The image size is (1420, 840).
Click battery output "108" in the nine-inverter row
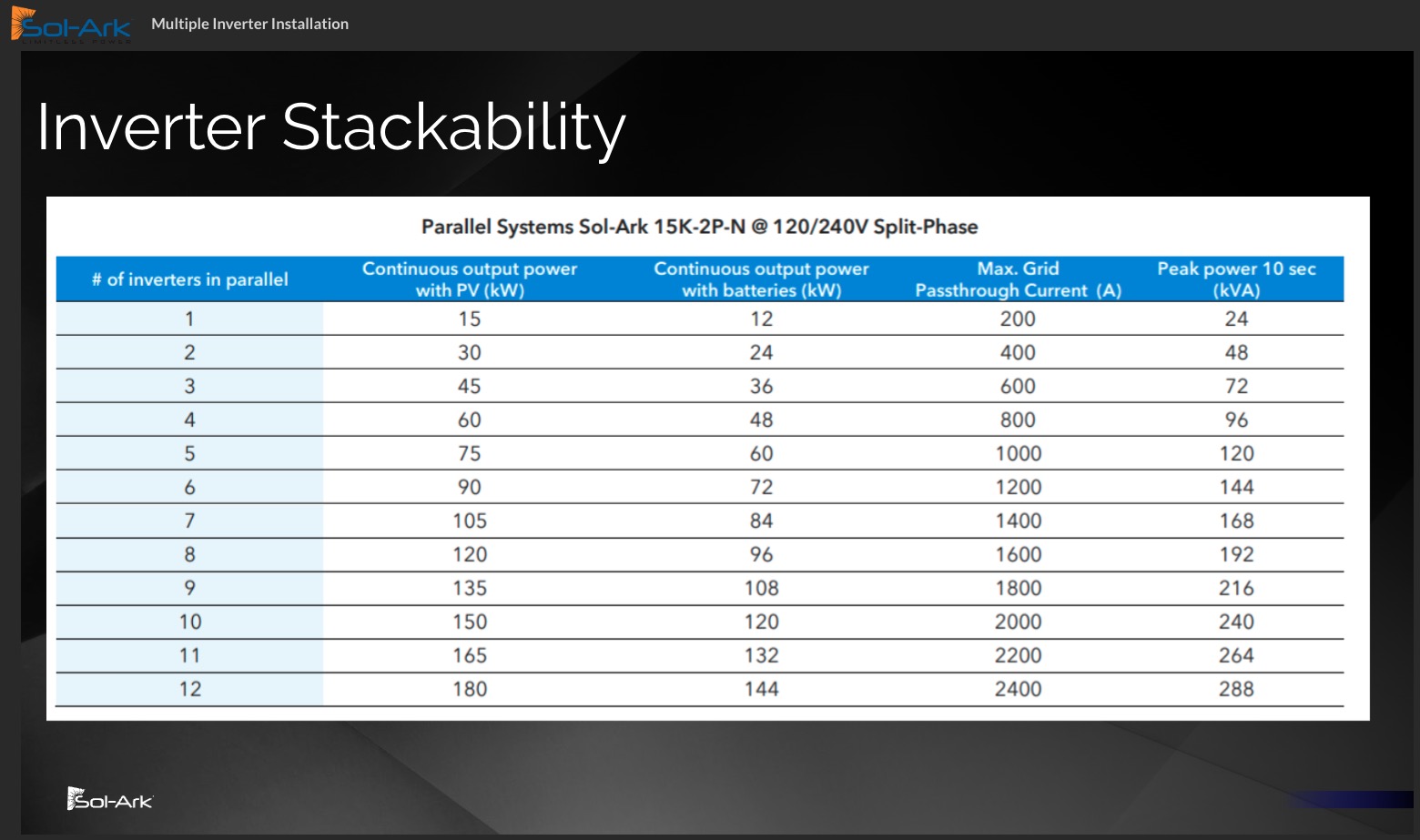point(761,588)
